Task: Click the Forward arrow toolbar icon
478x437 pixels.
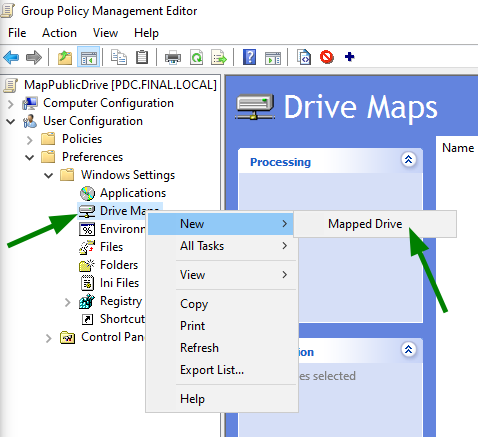Action: tap(34, 57)
